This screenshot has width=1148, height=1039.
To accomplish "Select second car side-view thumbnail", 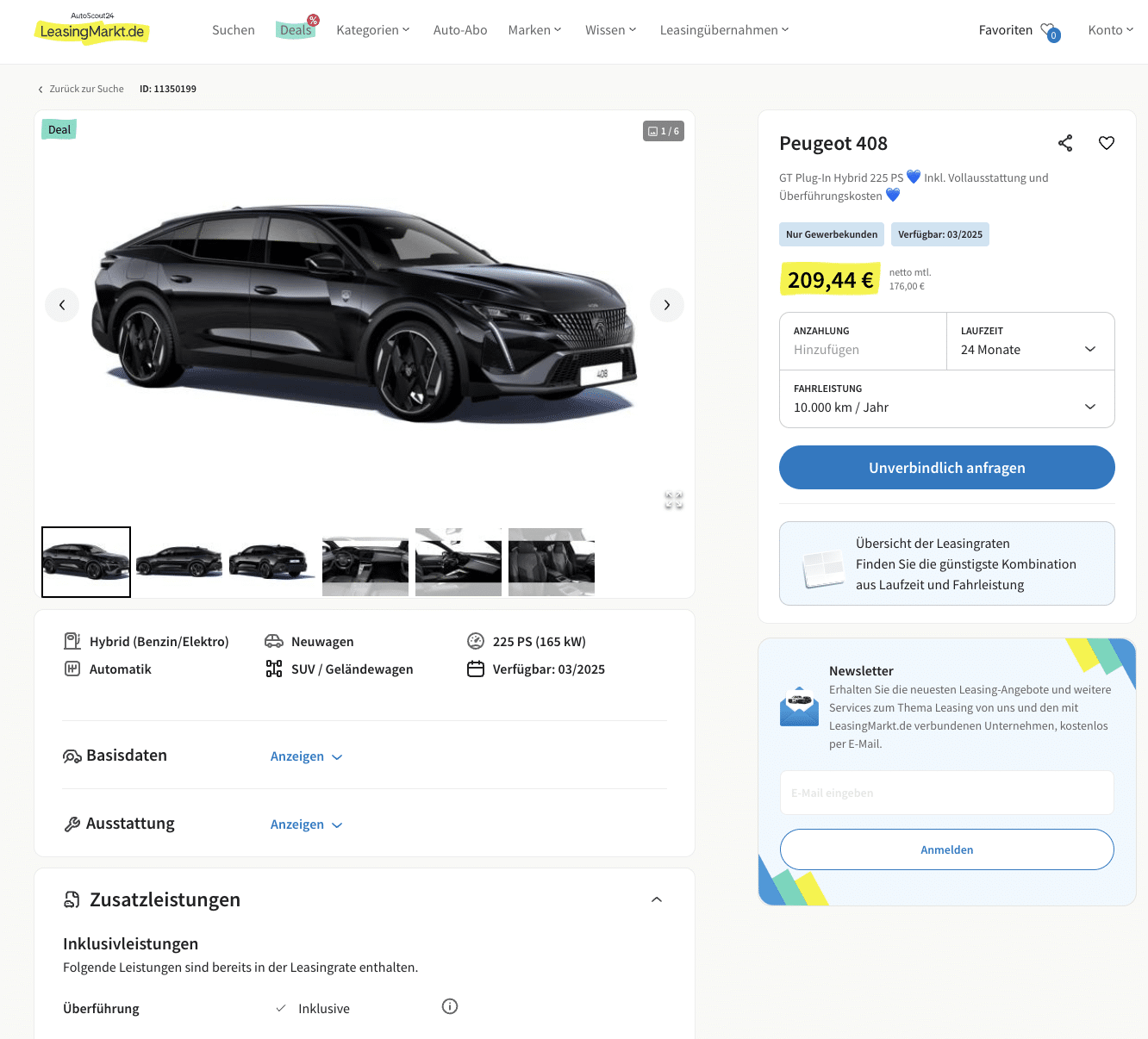I will pos(179,562).
